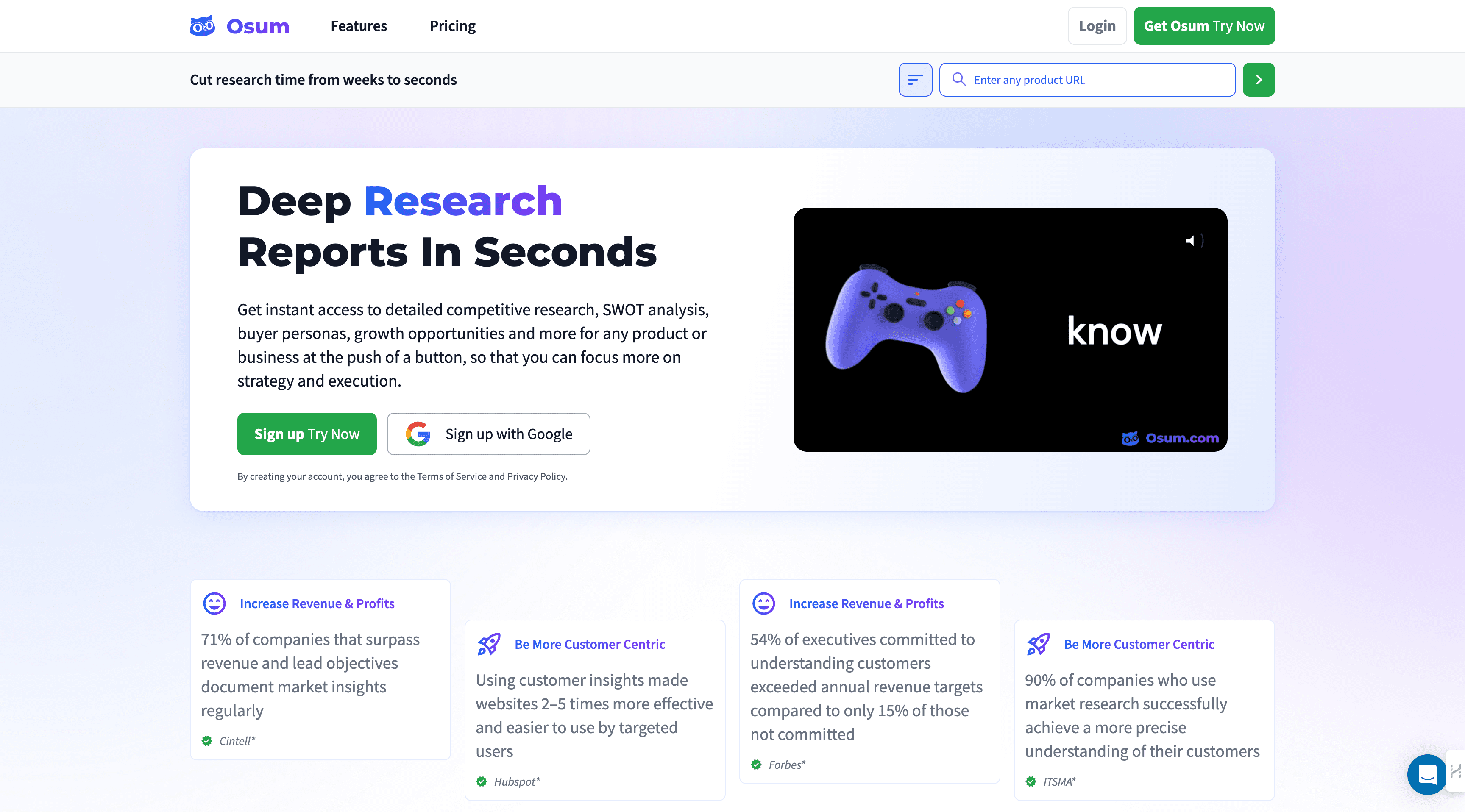The image size is (1465, 812).
Task: Click the 'Using customer insights made' paragraph
Action: (x=594, y=715)
